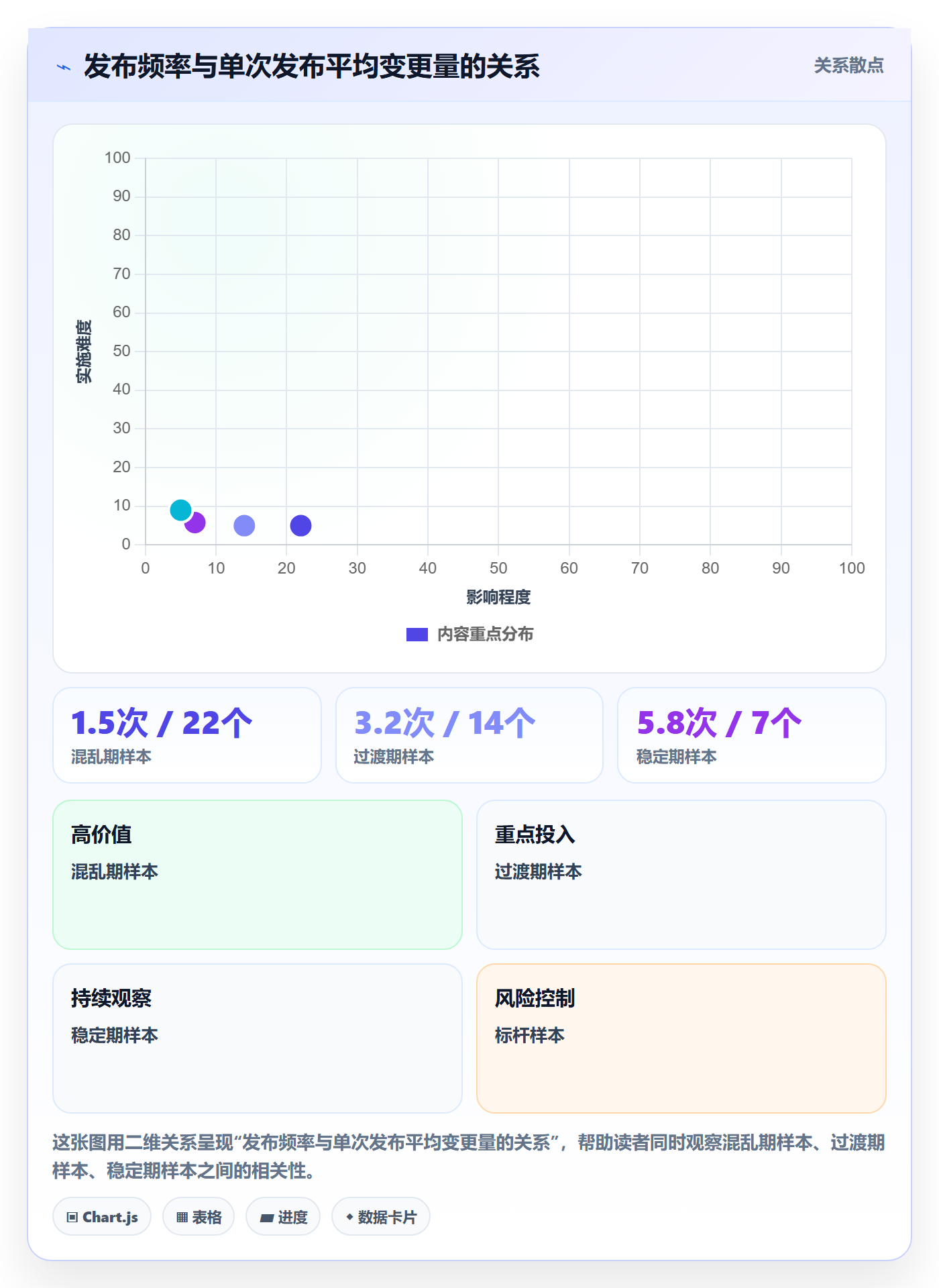Open the 重点投入 quadrant card
Image resolution: width=939 pixels, height=1288 pixels.
click(681, 875)
